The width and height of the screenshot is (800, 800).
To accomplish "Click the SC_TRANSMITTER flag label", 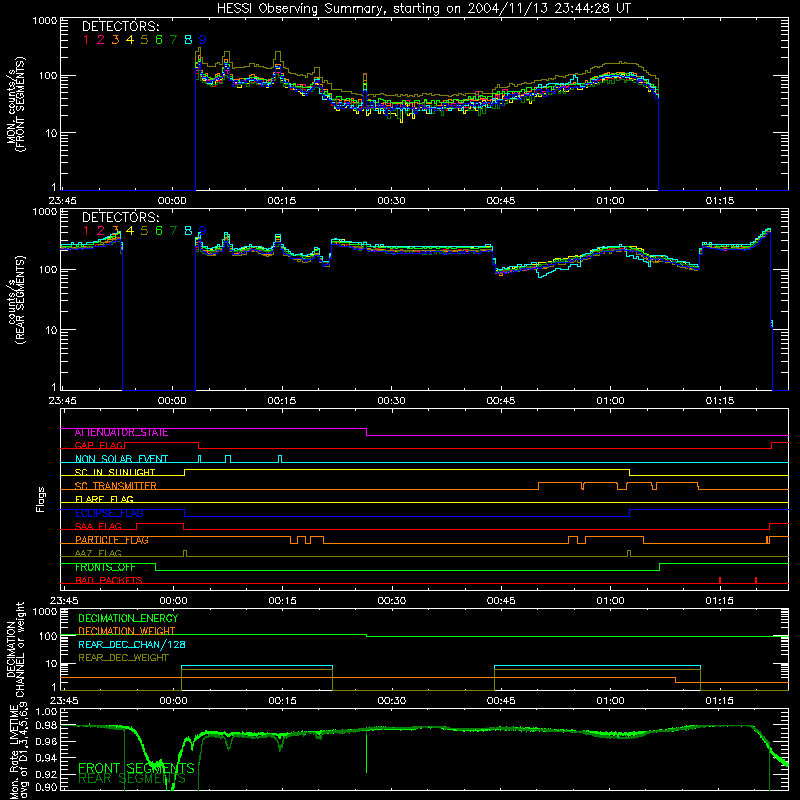I will [x=115, y=486].
